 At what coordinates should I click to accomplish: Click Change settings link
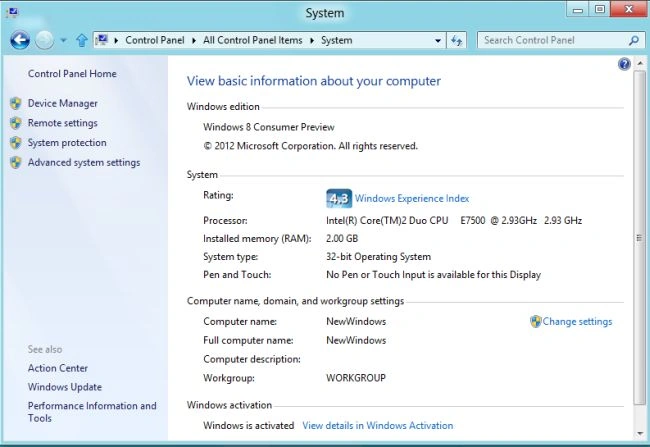coord(577,321)
